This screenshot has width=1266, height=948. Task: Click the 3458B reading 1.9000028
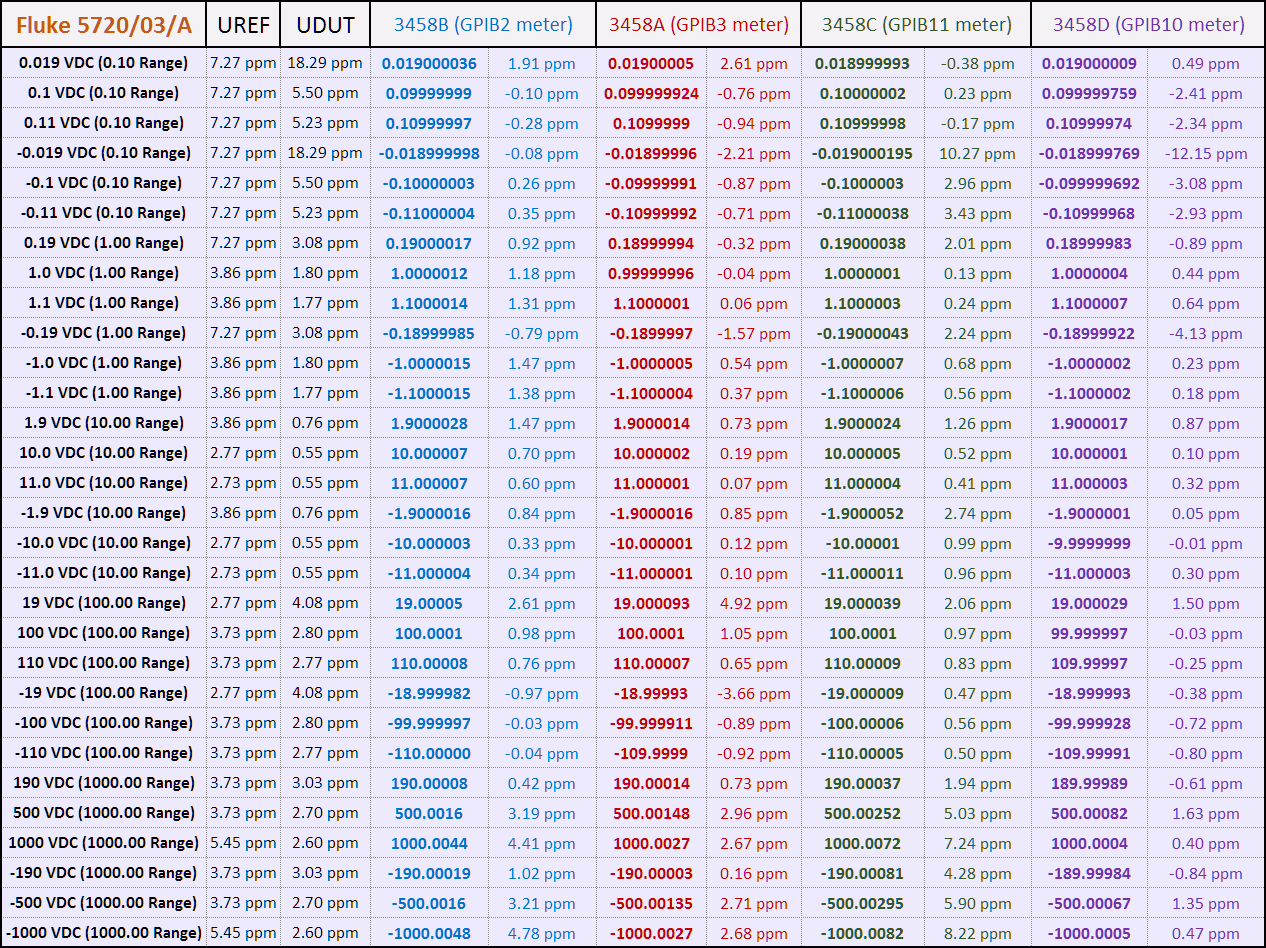(x=430, y=424)
